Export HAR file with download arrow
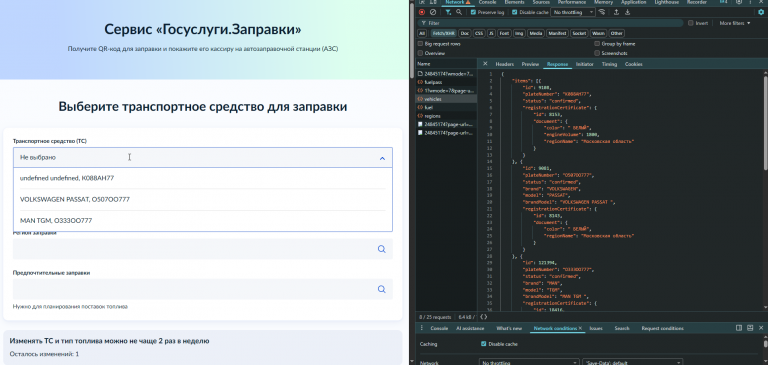Screen dimensions: 768x365 [x=627, y=12]
